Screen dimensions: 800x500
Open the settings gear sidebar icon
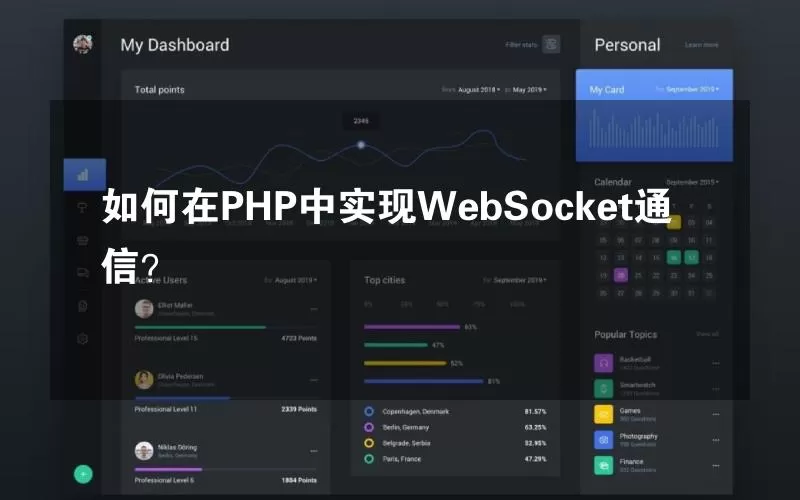(x=83, y=339)
